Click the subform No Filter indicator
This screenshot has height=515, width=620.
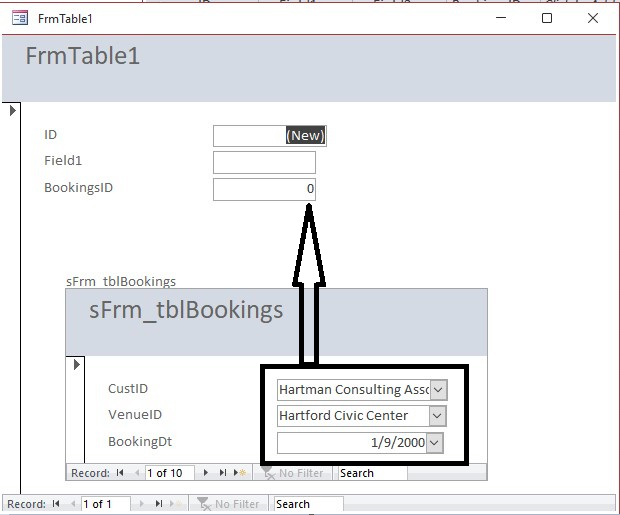point(293,473)
